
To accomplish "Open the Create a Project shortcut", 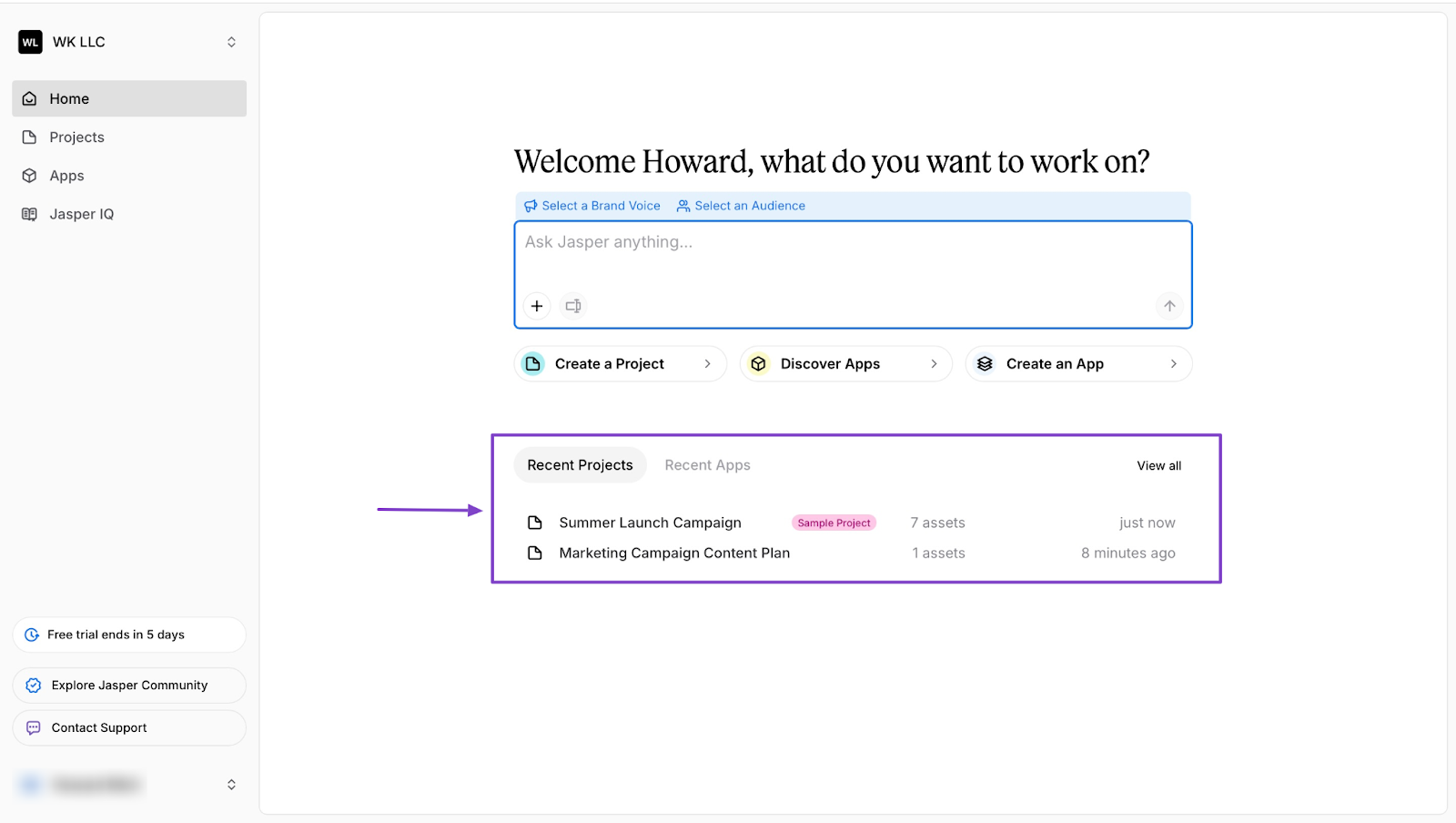I will (621, 364).
